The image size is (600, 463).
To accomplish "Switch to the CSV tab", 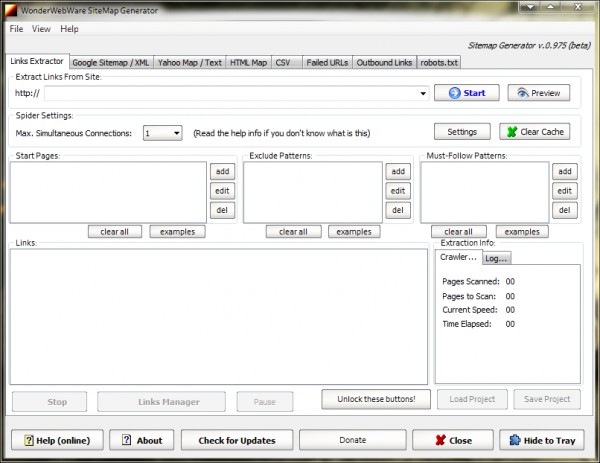I will click(287, 63).
